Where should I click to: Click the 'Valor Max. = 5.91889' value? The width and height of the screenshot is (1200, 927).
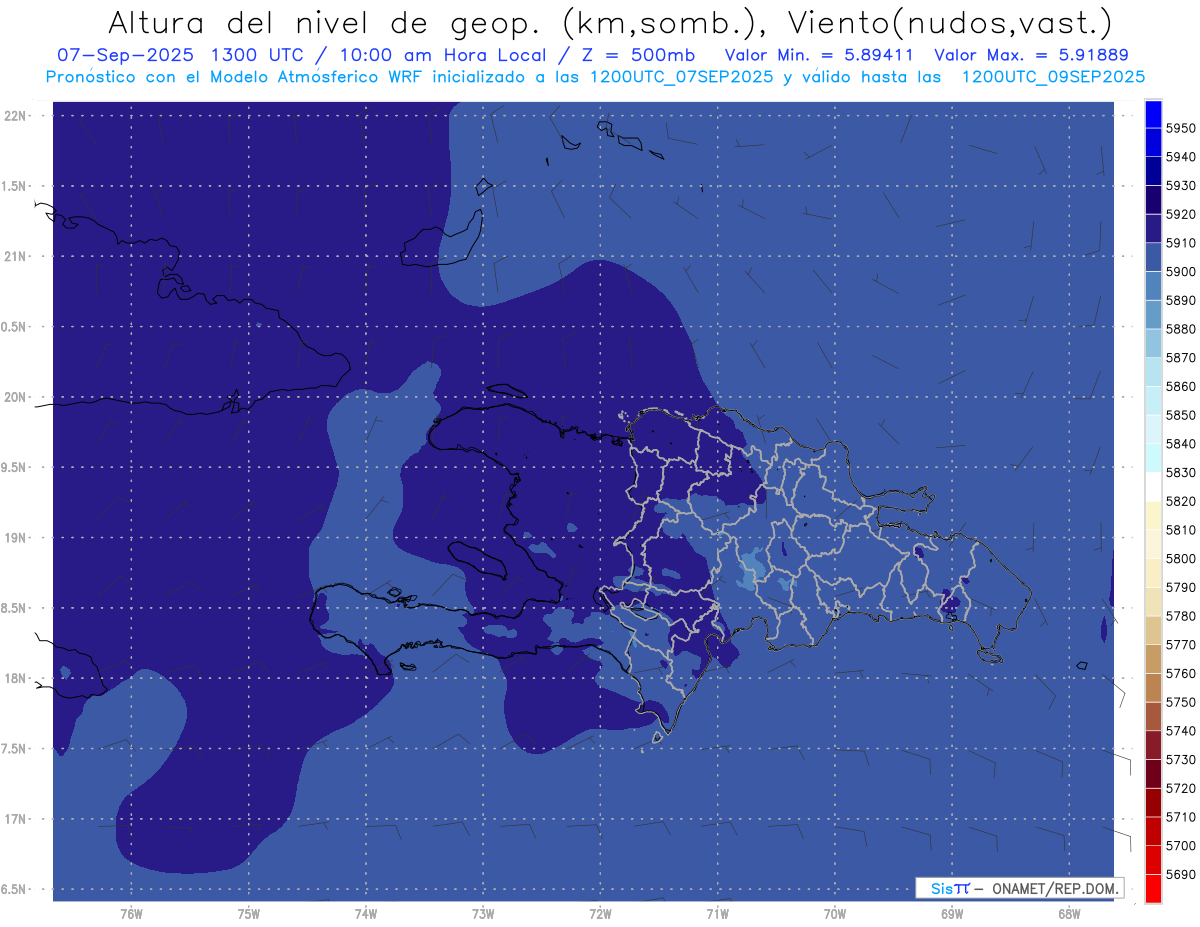1031,55
